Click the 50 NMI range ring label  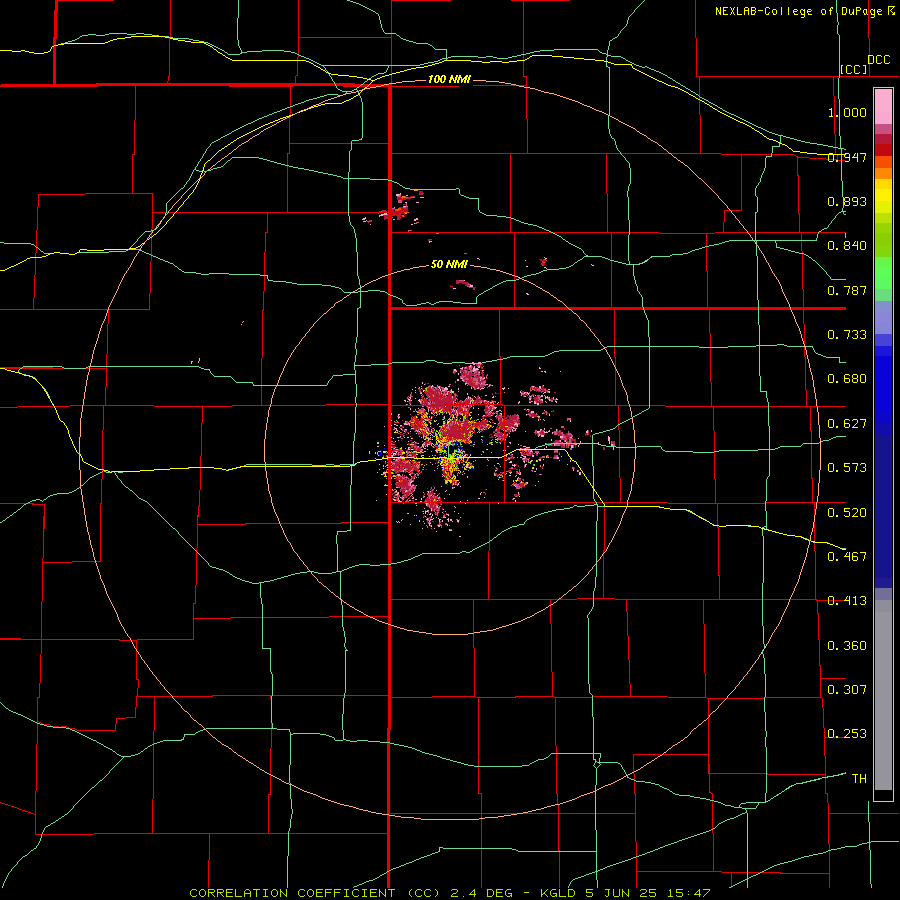[449, 264]
